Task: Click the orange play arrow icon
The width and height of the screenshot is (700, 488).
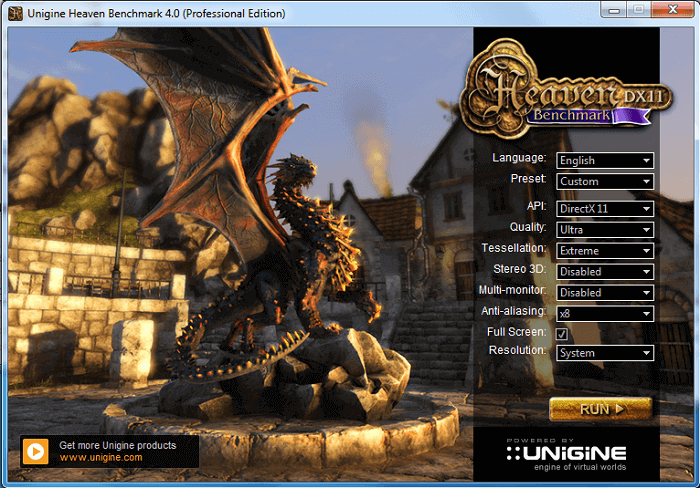Action: [36, 451]
